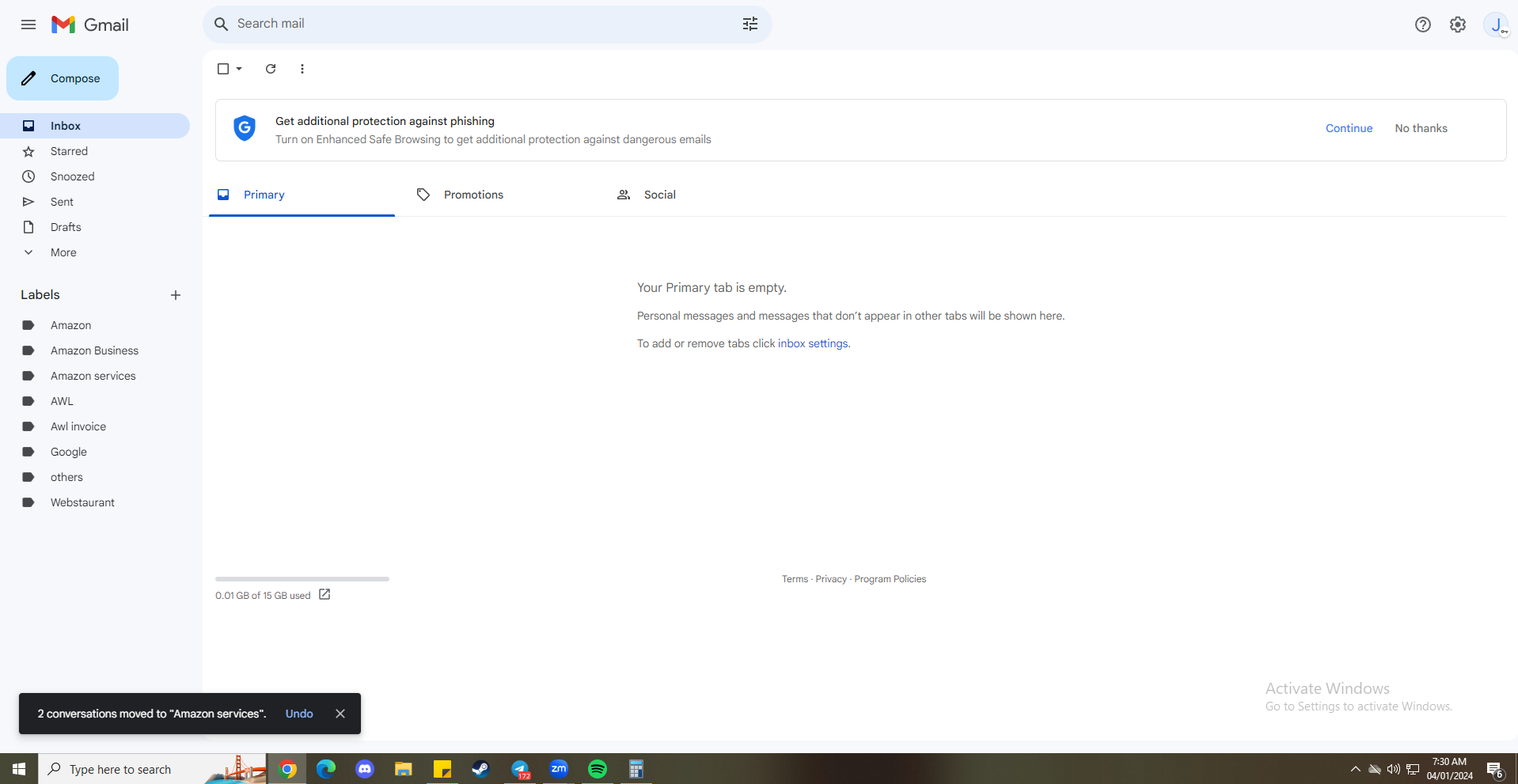This screenshot has height=784, width=1518.
Task: Refresh the inbox
Action: pyautogui.click(x=271, y=69)
